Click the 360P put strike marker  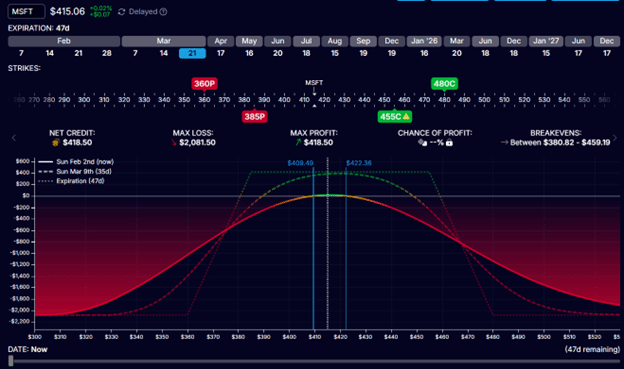pos(204,84)
